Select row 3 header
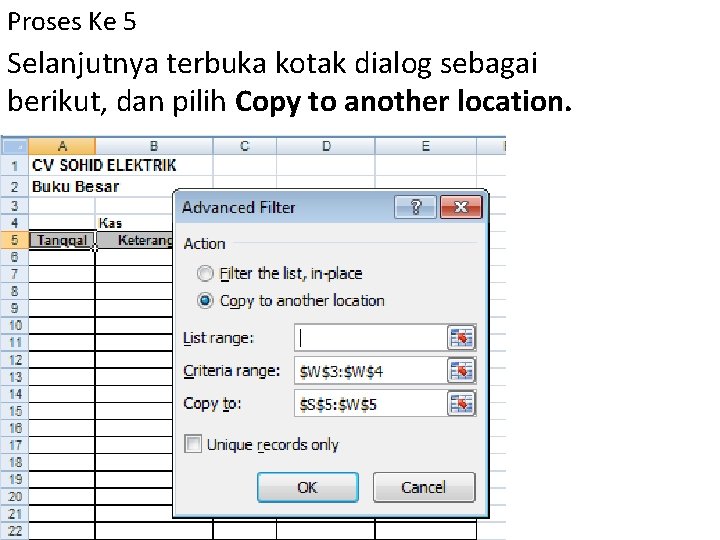The image size is (720, 540). 15,205
